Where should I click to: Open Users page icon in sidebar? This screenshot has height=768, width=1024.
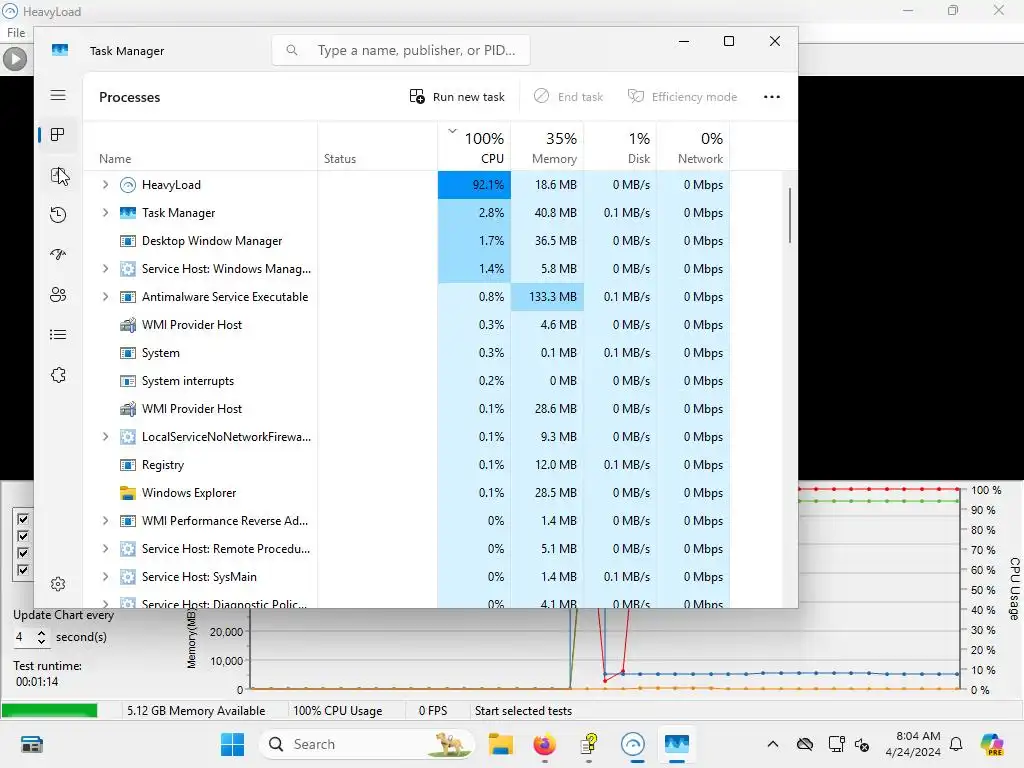(x=58, y=295)
